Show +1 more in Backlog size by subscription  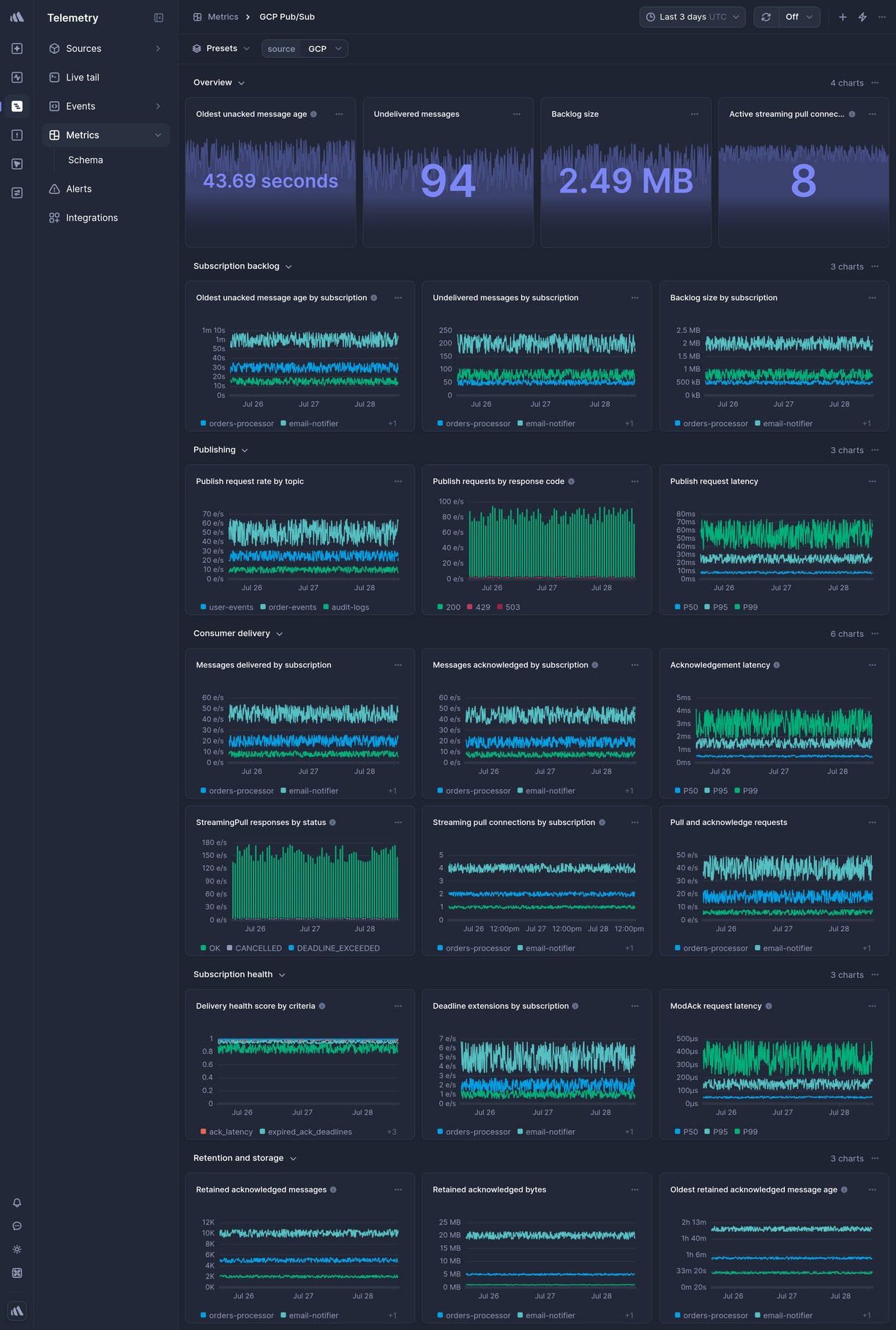(x=867, y=424)
